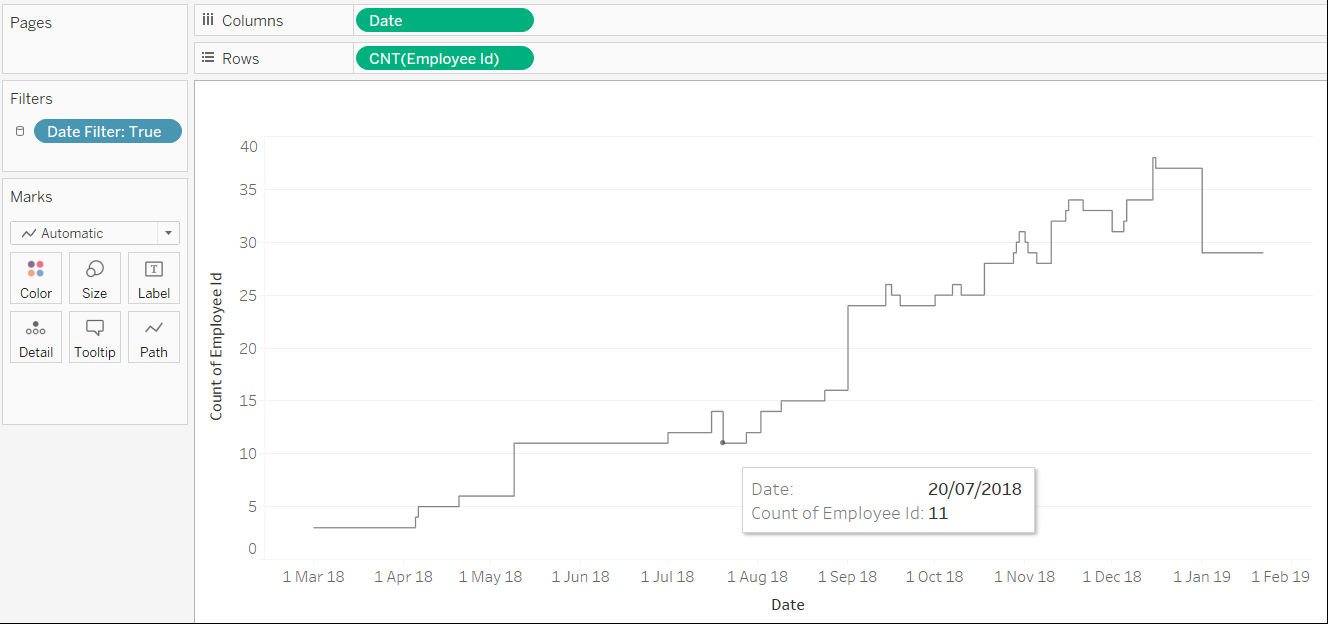
Task: Click the Columns shelf icon
Action: pos(208,20)
